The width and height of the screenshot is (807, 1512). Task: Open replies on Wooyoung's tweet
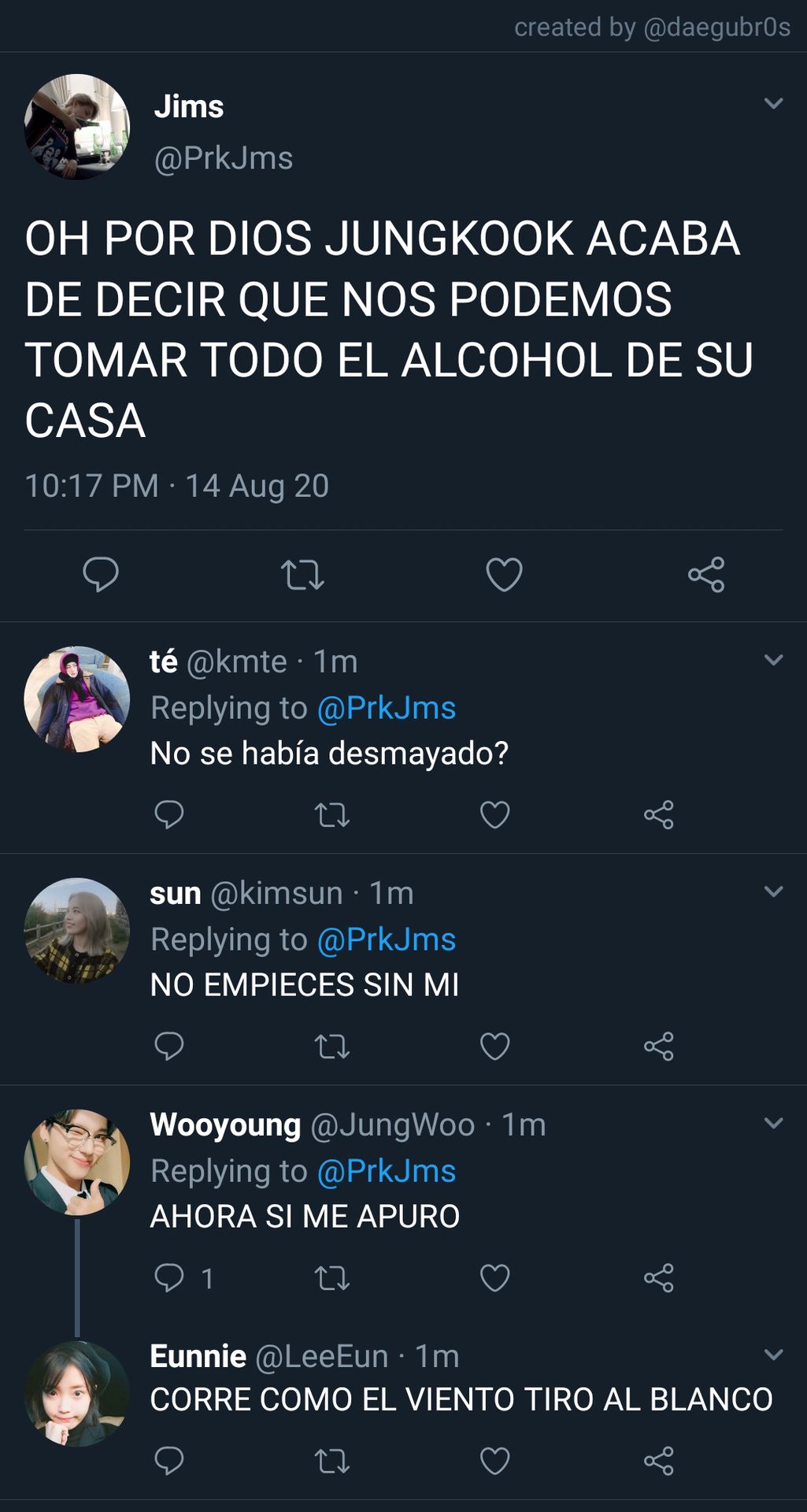point(183,1277)
